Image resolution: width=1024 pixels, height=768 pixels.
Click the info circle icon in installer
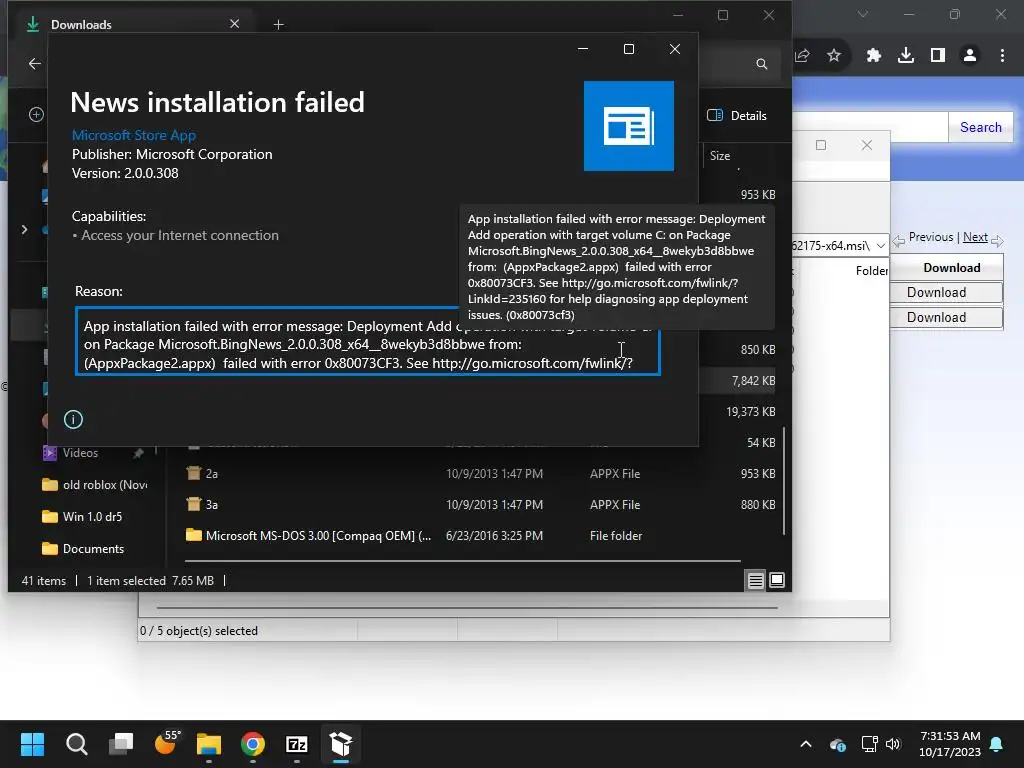[x=73, y=419]
